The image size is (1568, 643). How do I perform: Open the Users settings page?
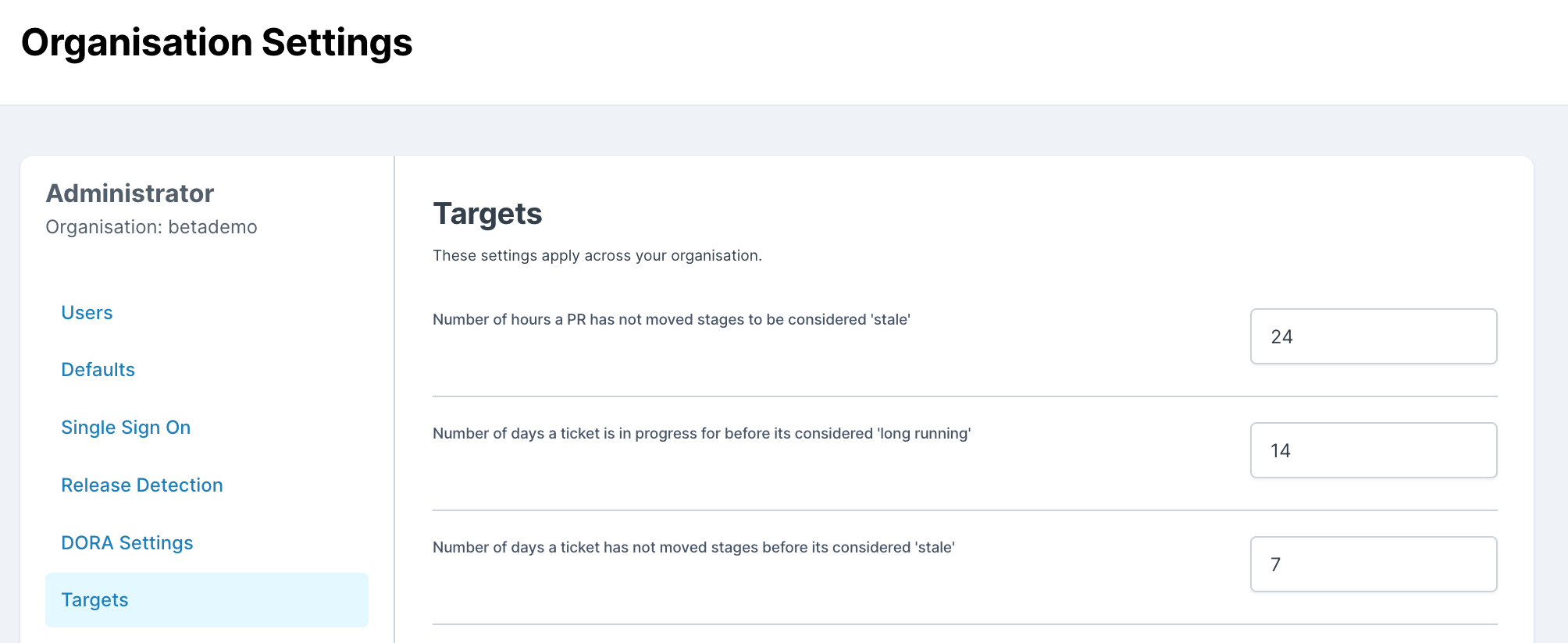(87, 313)
